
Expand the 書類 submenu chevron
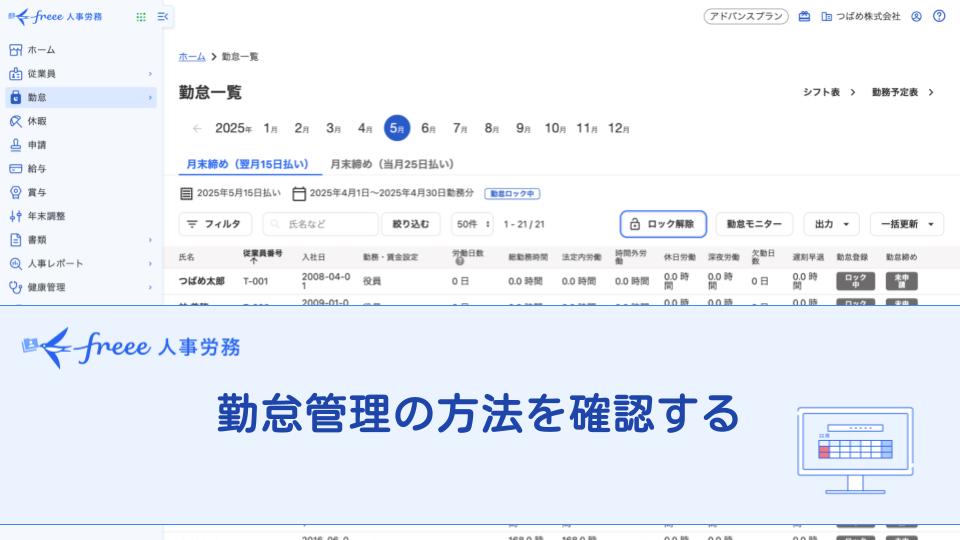[x=150, y=240]
